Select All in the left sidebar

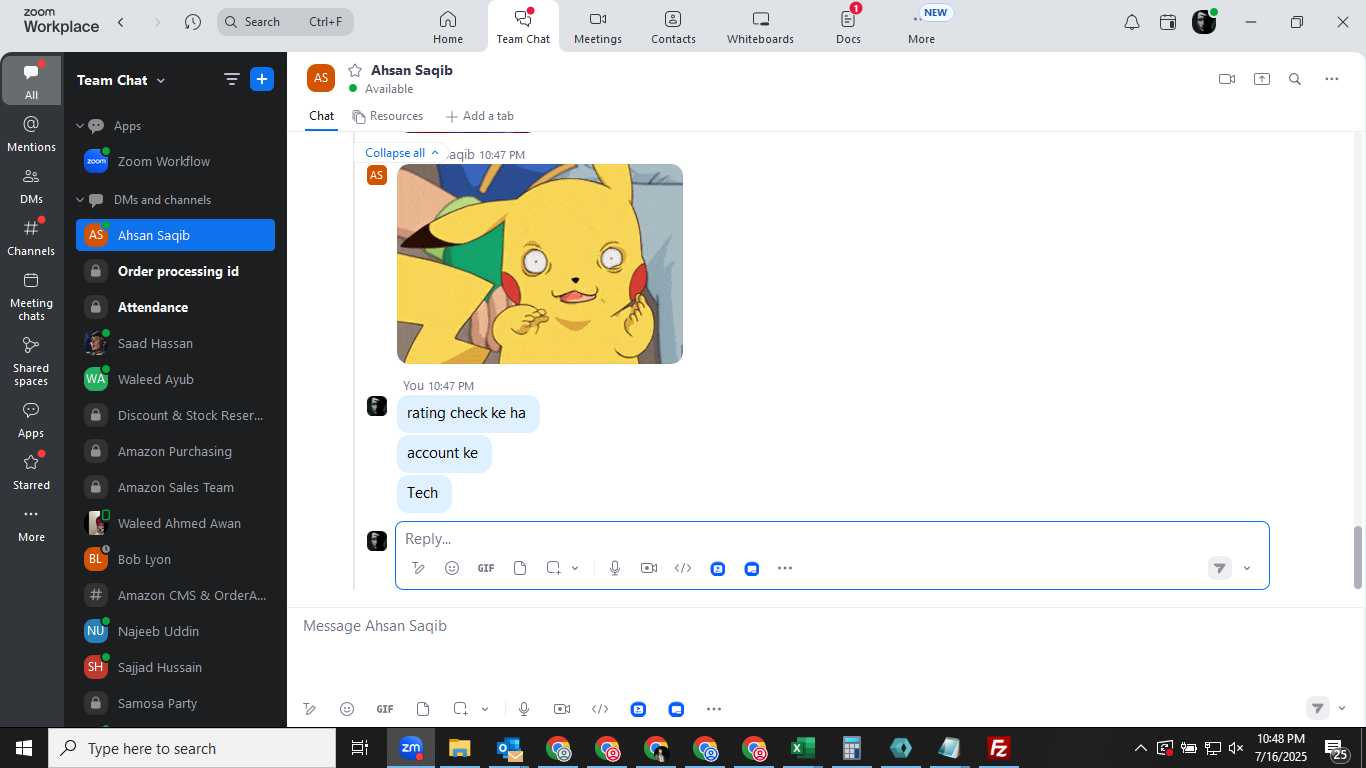click(31, 81)
